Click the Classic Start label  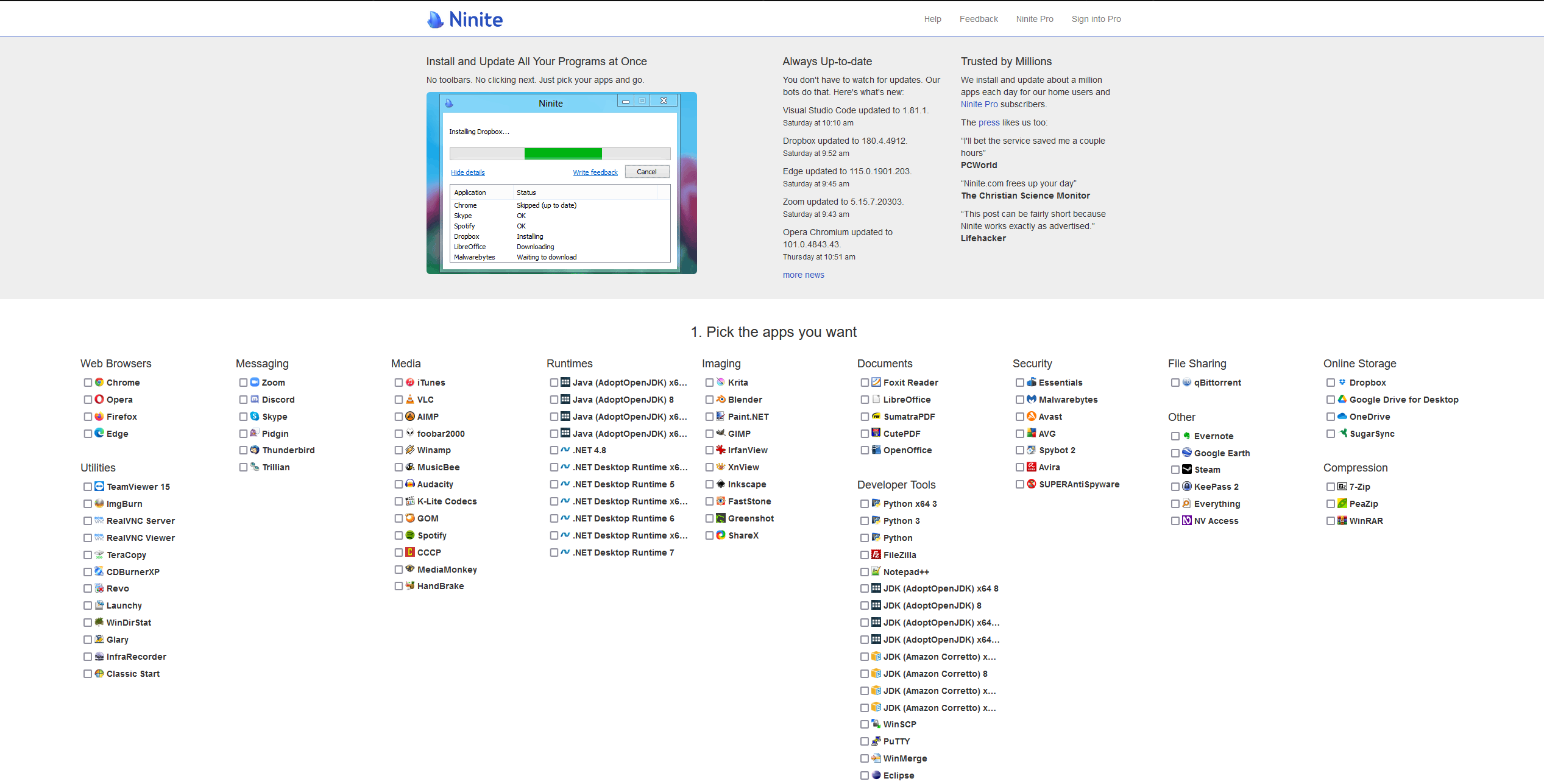point(133,674)
